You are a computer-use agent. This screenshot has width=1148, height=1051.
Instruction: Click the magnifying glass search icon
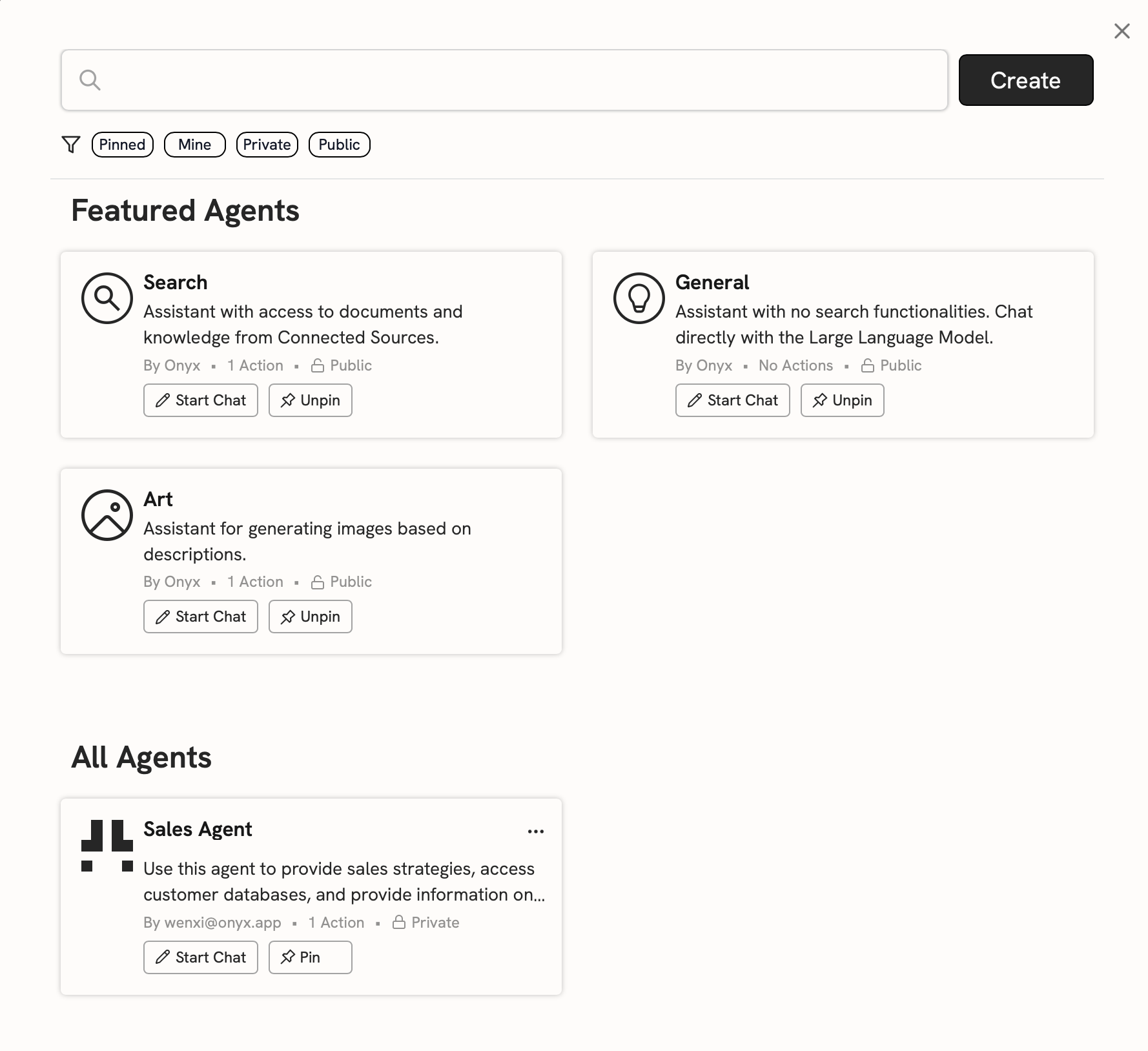point(90,80)
